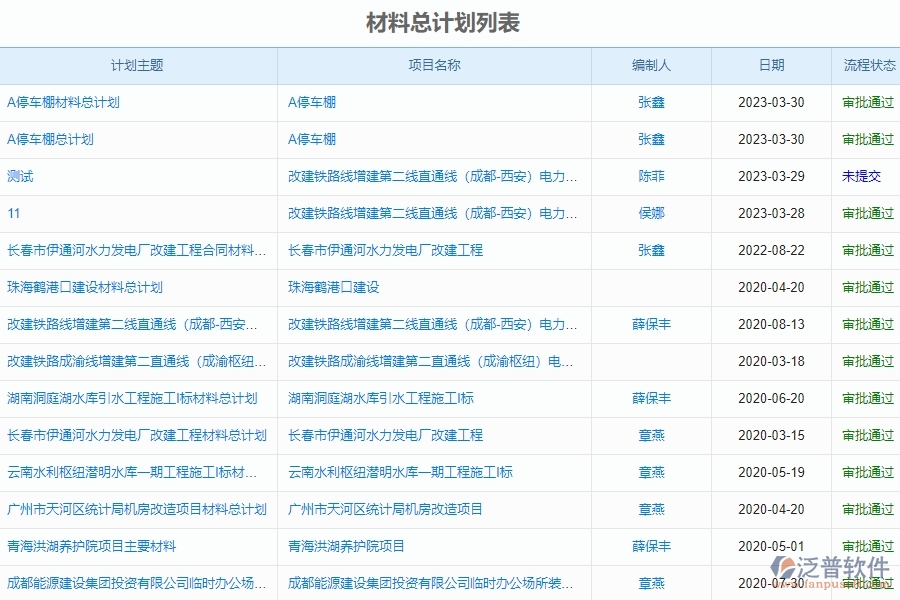Open plan A停车棚总计划
Viewport: 900px width, 600px height.
click(50, 139)
